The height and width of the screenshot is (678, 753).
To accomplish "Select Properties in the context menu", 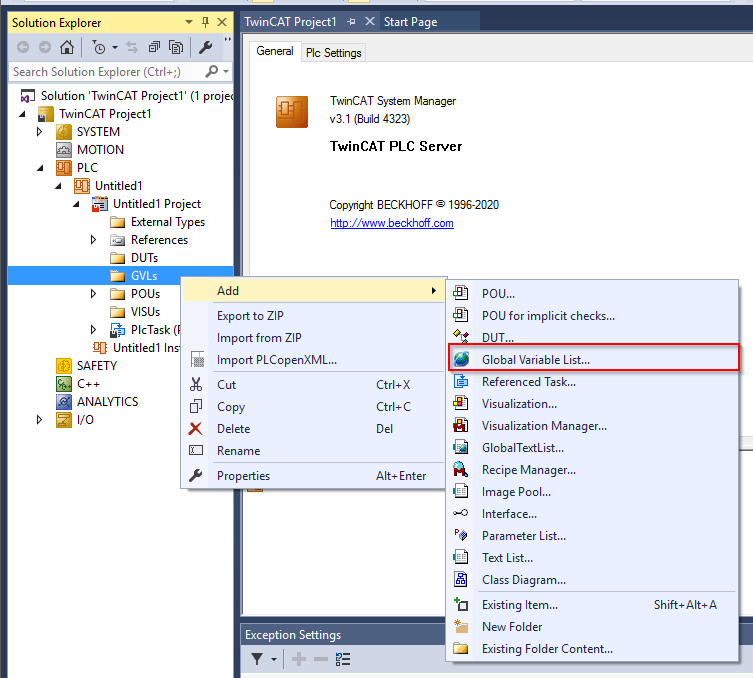I will 314,475.
